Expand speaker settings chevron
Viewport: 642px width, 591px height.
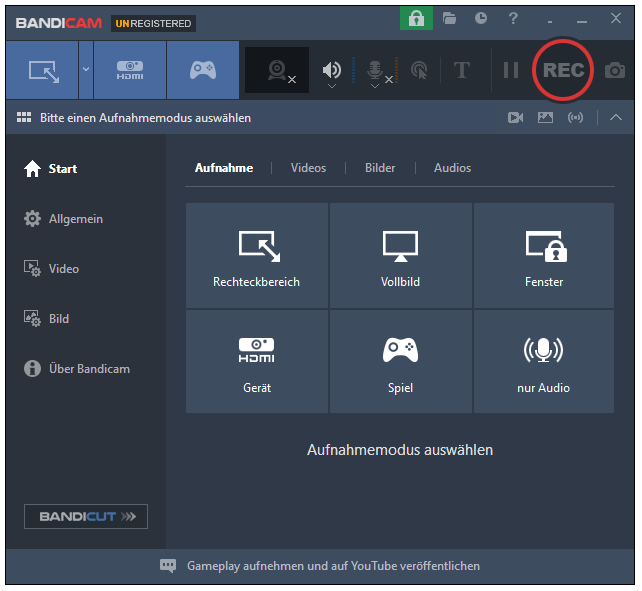point(332,86)
